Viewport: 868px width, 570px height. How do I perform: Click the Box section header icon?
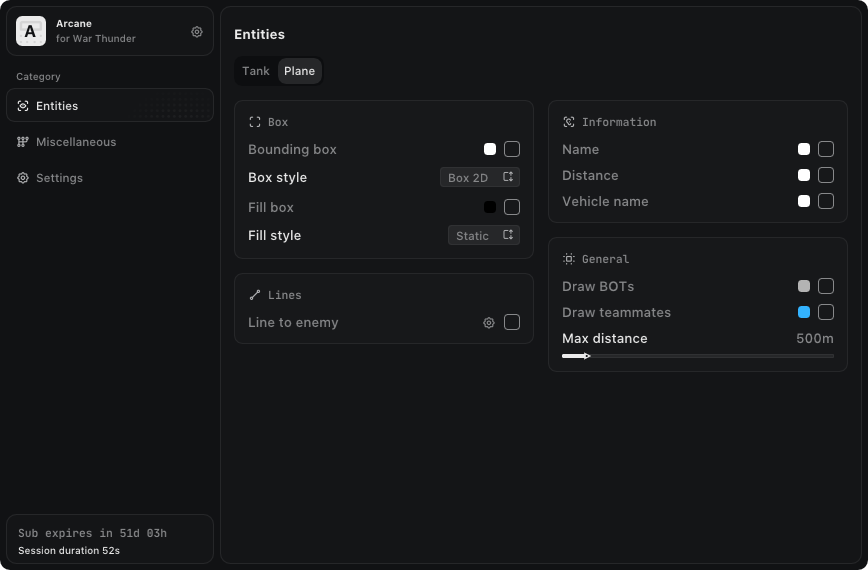[x=255, y=122]
